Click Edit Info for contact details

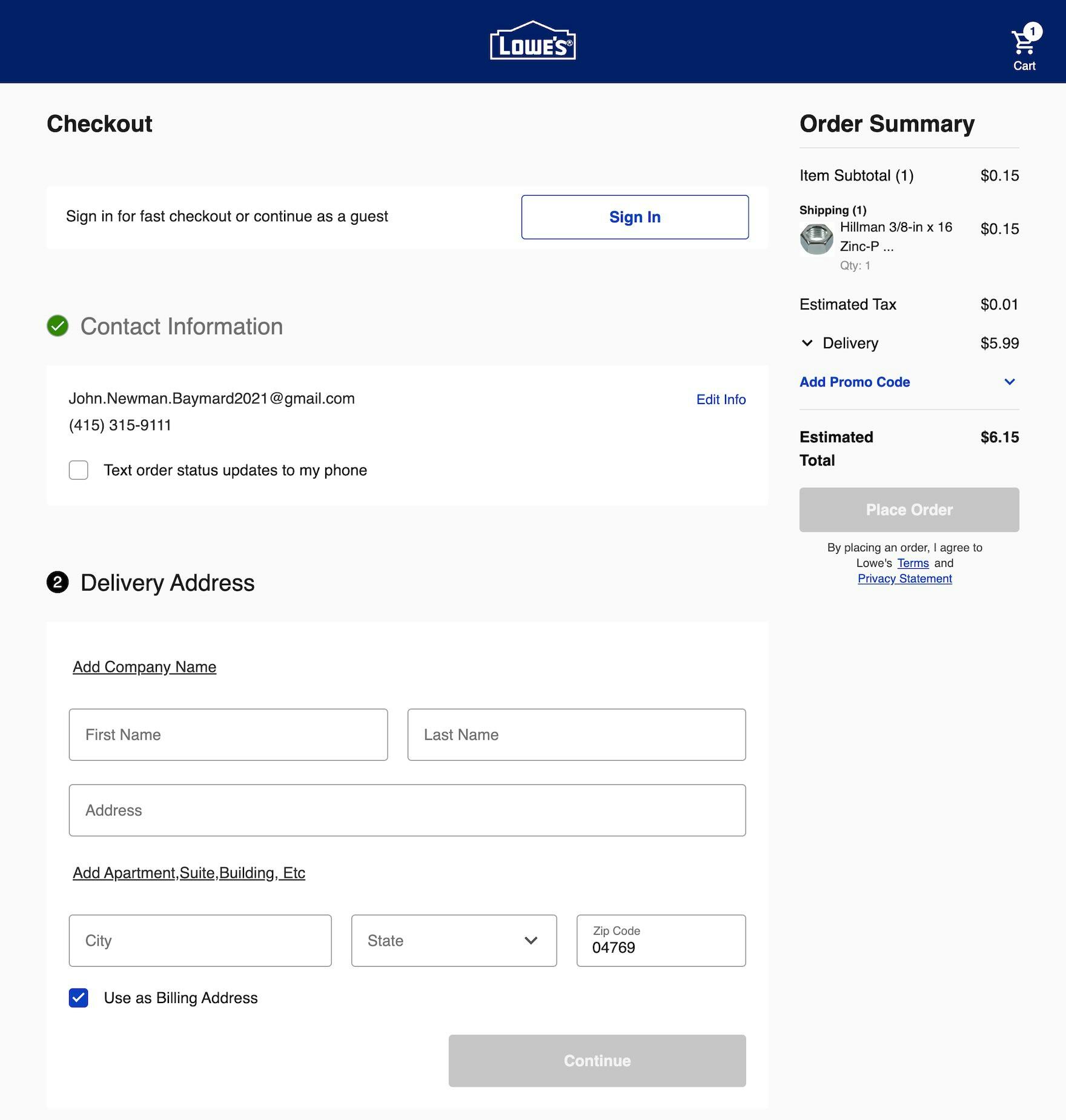click(x=721, y=399)
